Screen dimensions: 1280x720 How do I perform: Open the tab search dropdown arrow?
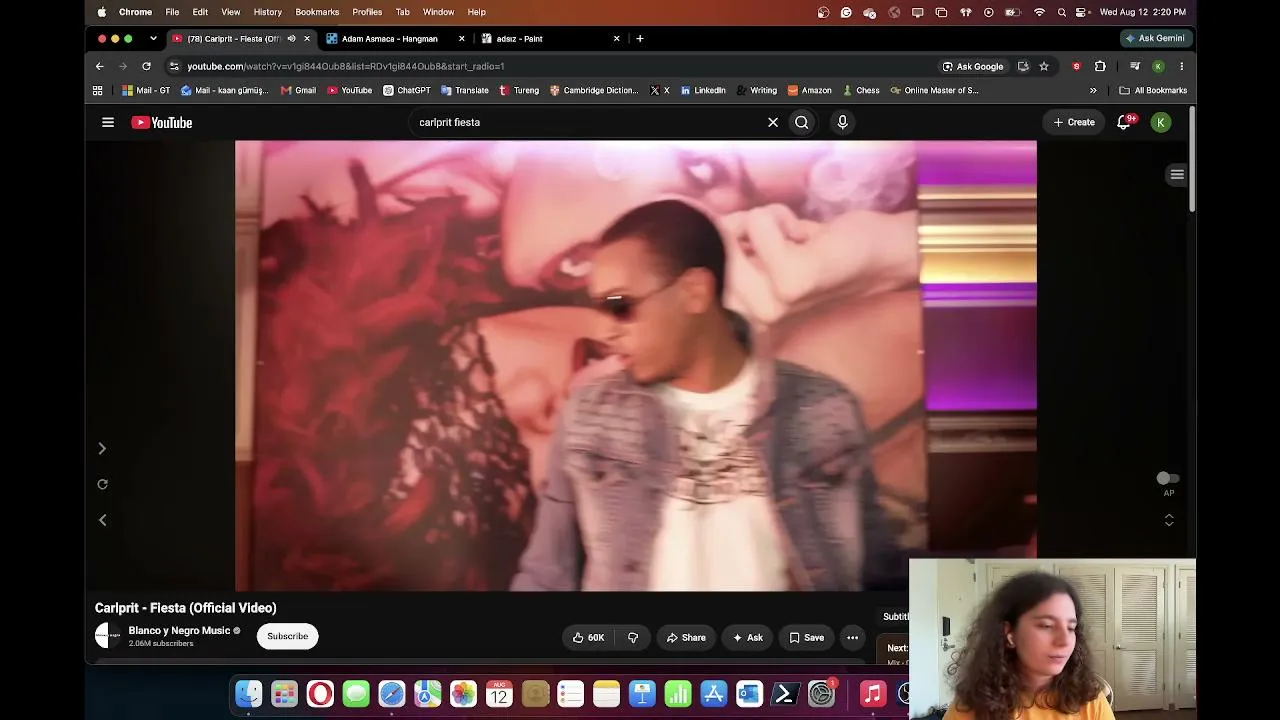153,39
